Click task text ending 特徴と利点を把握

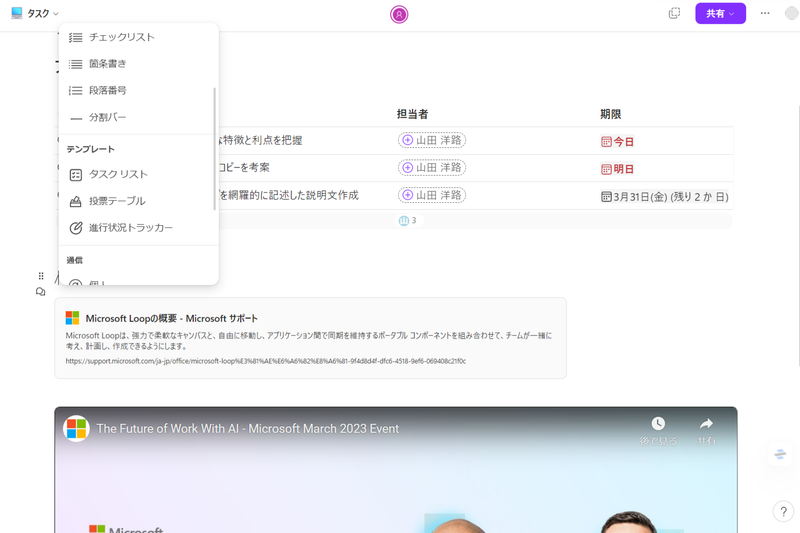[259, 140]
